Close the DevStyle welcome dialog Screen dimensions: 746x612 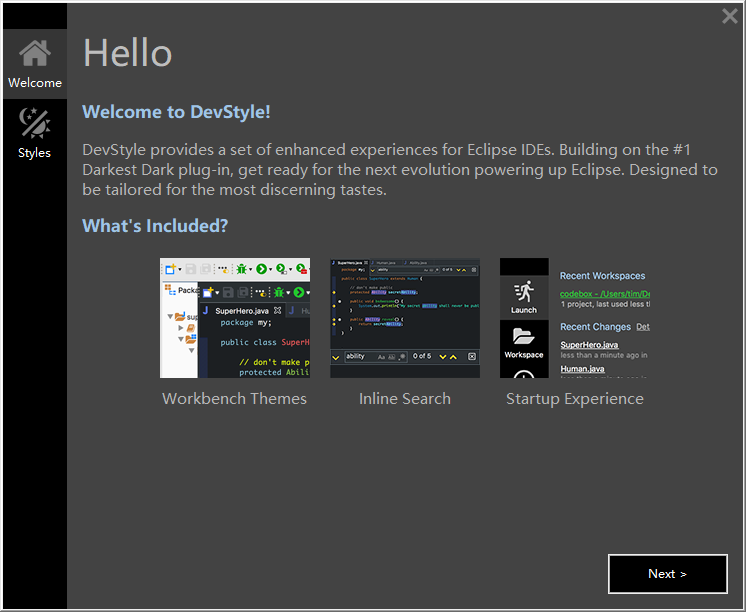[729, 16]
